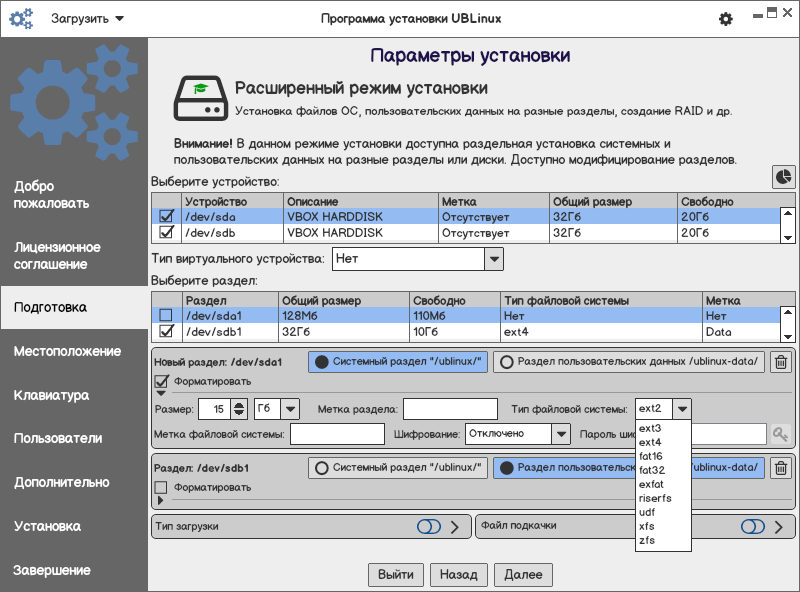Click the pie chart disk usage icon
Image resolution: width=800 pixels, height=592 pixels.
coord(783,177)
